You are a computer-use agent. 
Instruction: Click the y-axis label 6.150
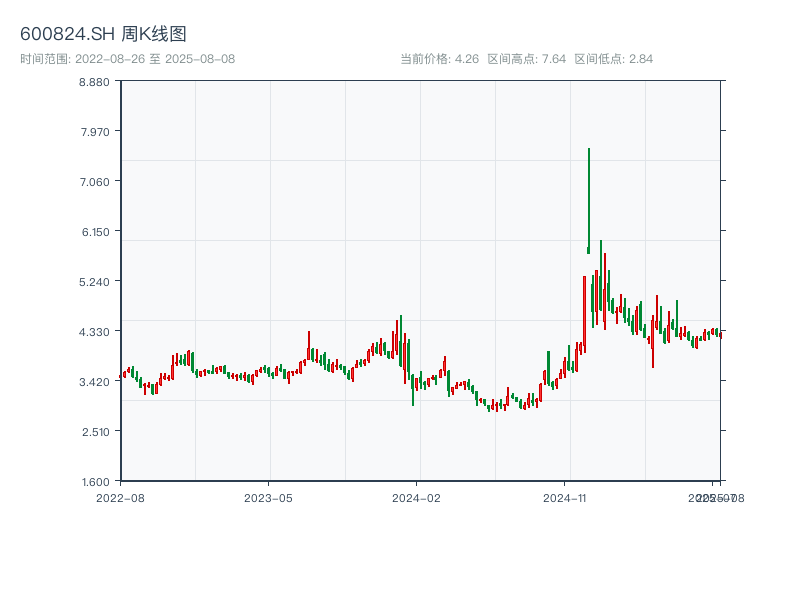pyautogui.click(x=96, y=232)
